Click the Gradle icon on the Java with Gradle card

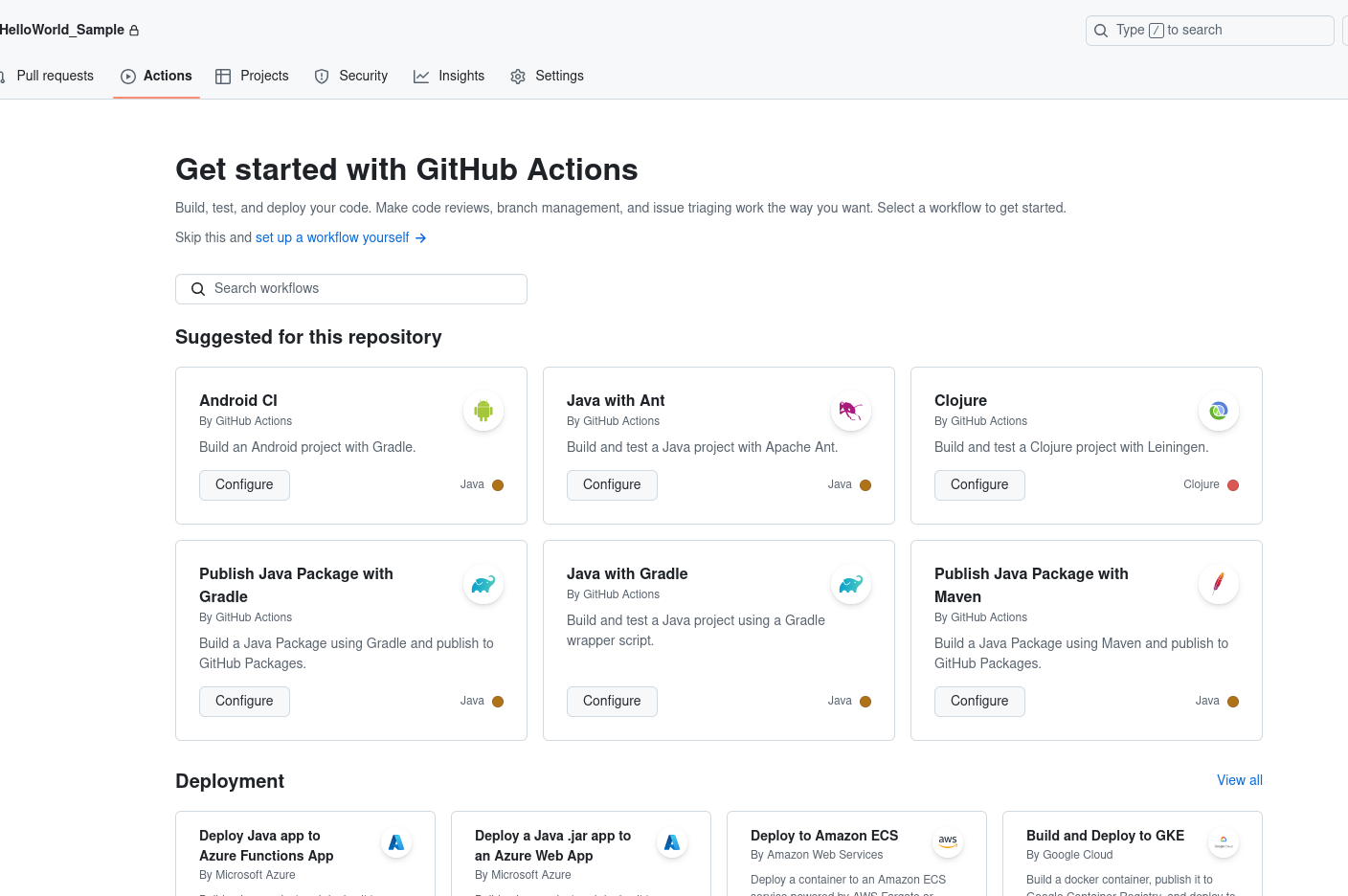point(850,584)
